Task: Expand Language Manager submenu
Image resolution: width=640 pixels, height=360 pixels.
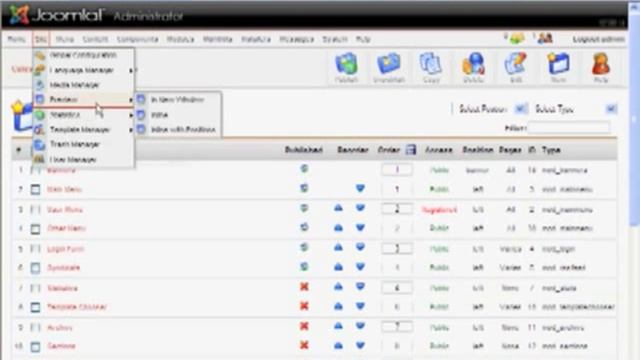Action: [84, 70]
